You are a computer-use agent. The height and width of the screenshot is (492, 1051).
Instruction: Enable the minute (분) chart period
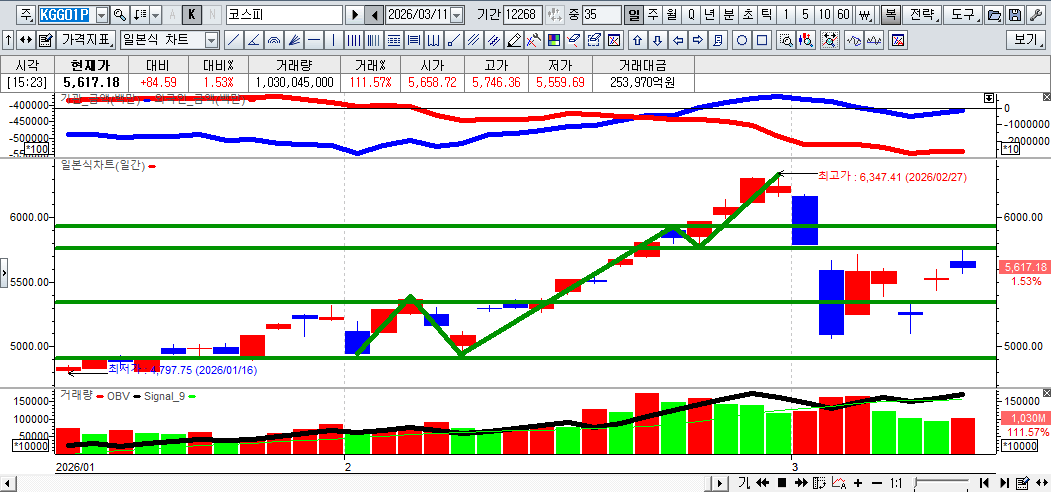coord(727,15)
